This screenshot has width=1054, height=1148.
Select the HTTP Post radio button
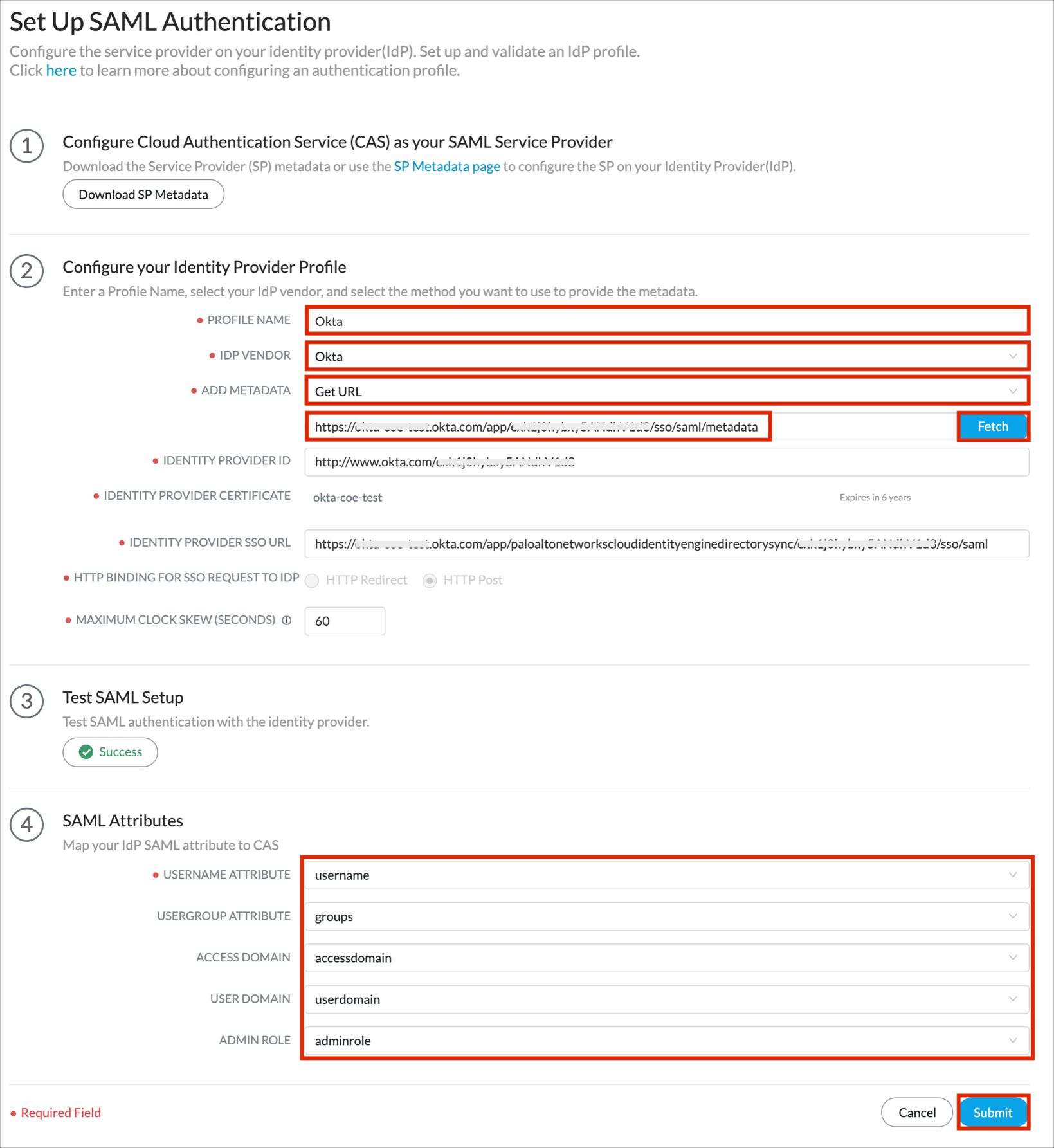coord(430,581)
